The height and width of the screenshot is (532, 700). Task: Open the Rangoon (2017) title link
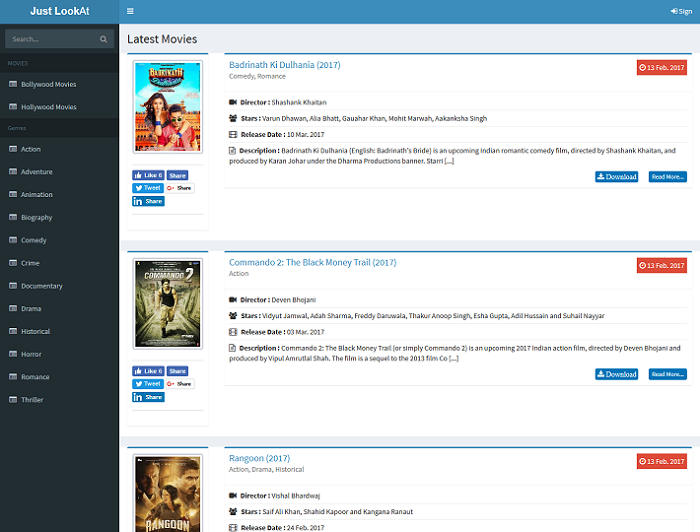coord(259,458)
